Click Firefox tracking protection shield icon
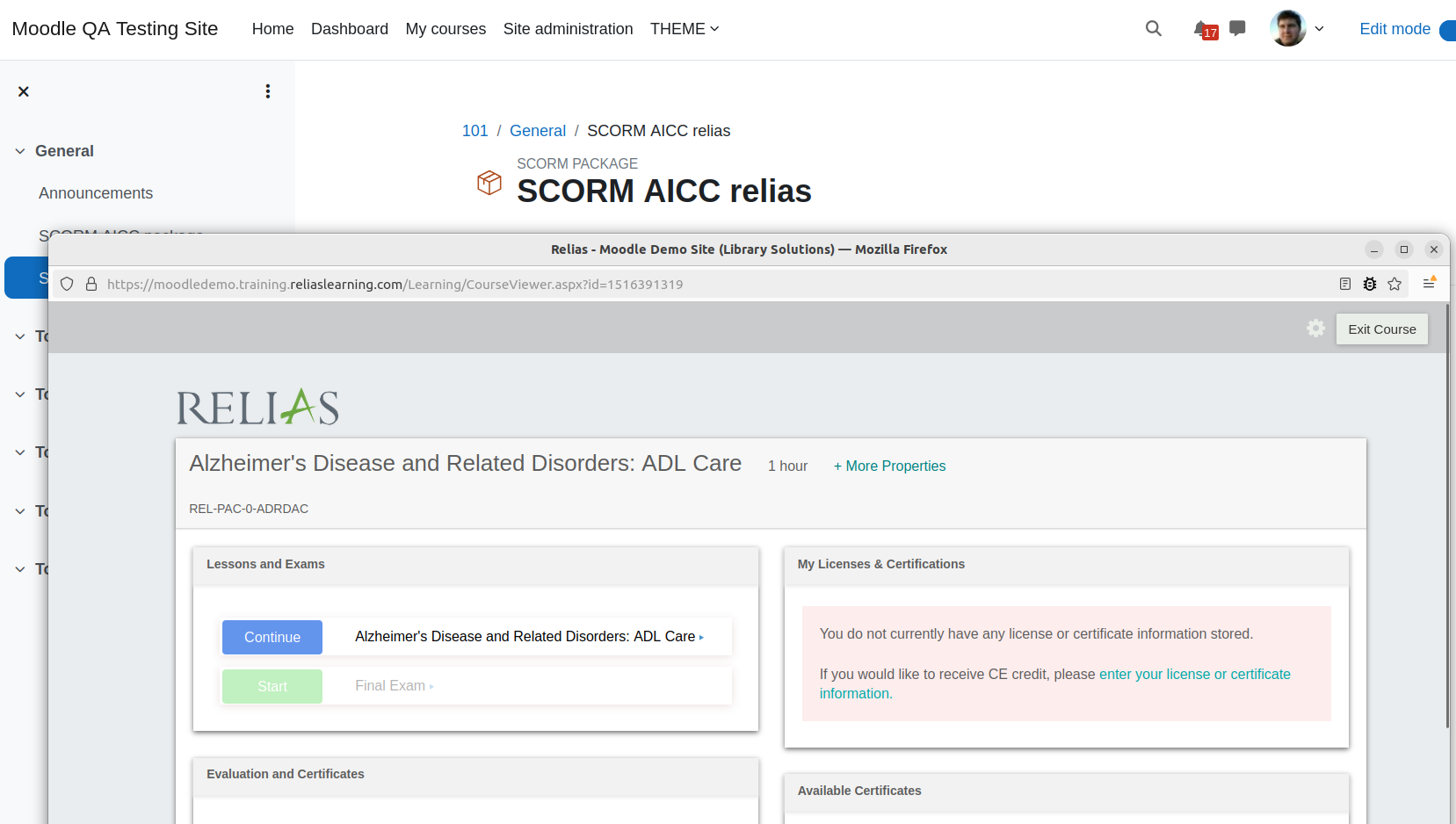Viewport: 1456px width, 824px height. 67,284
